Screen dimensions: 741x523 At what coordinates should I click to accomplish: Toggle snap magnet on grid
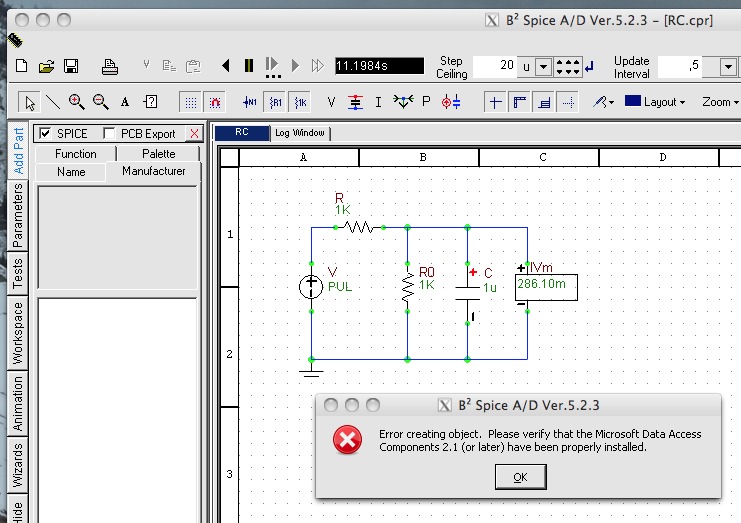(215, 102)
